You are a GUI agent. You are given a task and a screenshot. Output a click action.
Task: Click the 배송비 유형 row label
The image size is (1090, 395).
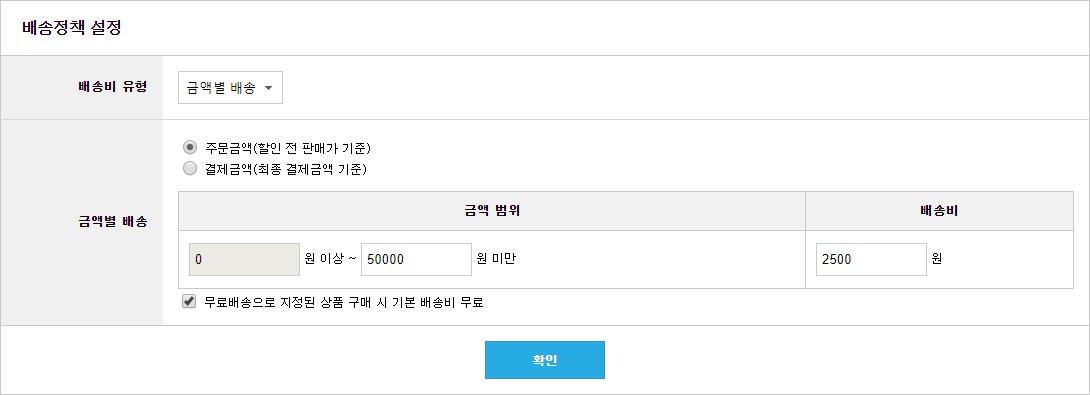113,88
